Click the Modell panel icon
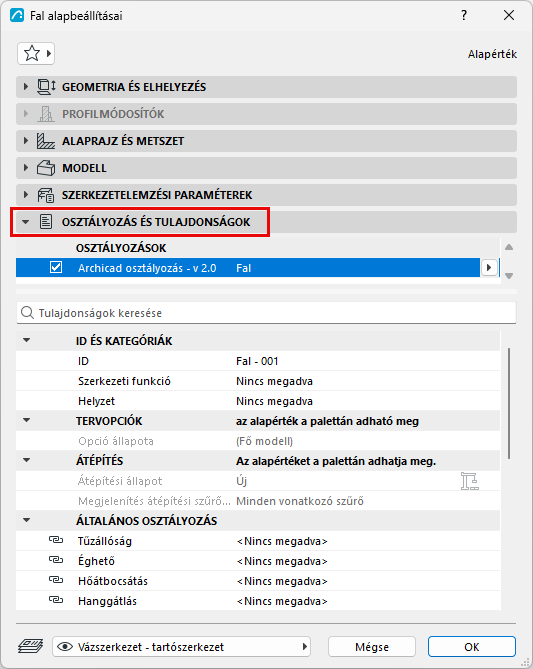The width and height of the screenshot is (533, 669). [x=46, y=168]
